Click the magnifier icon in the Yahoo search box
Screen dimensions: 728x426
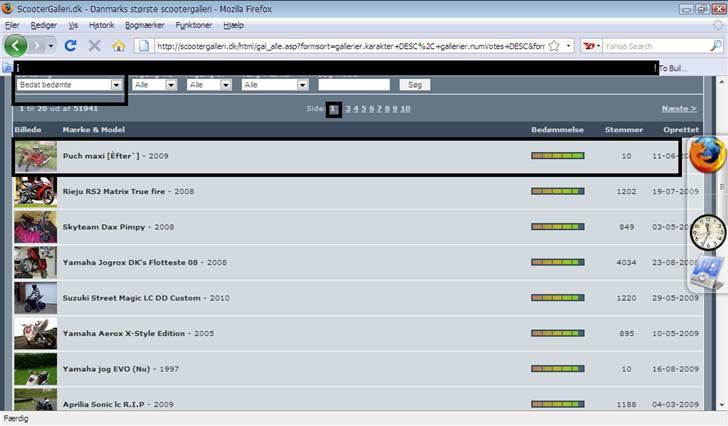pyautogui.click(x=716, y=45)
